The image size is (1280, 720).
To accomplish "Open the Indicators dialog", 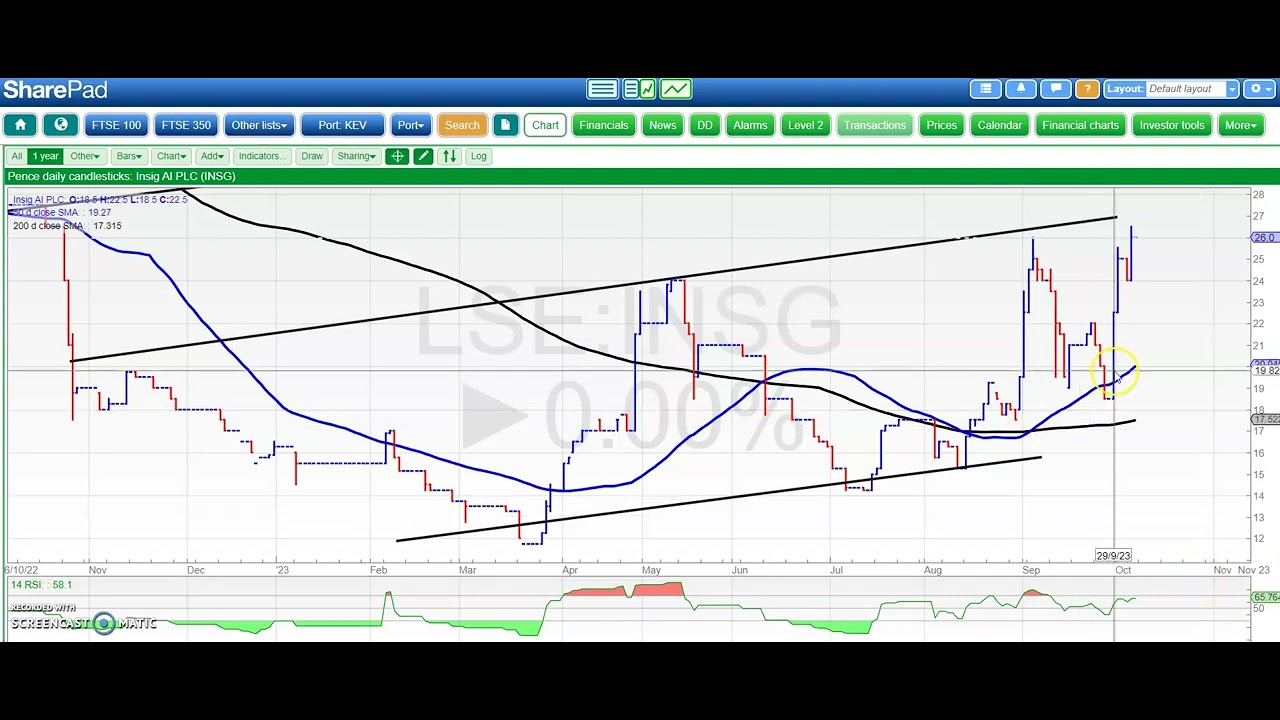I will tap(262, 156).
